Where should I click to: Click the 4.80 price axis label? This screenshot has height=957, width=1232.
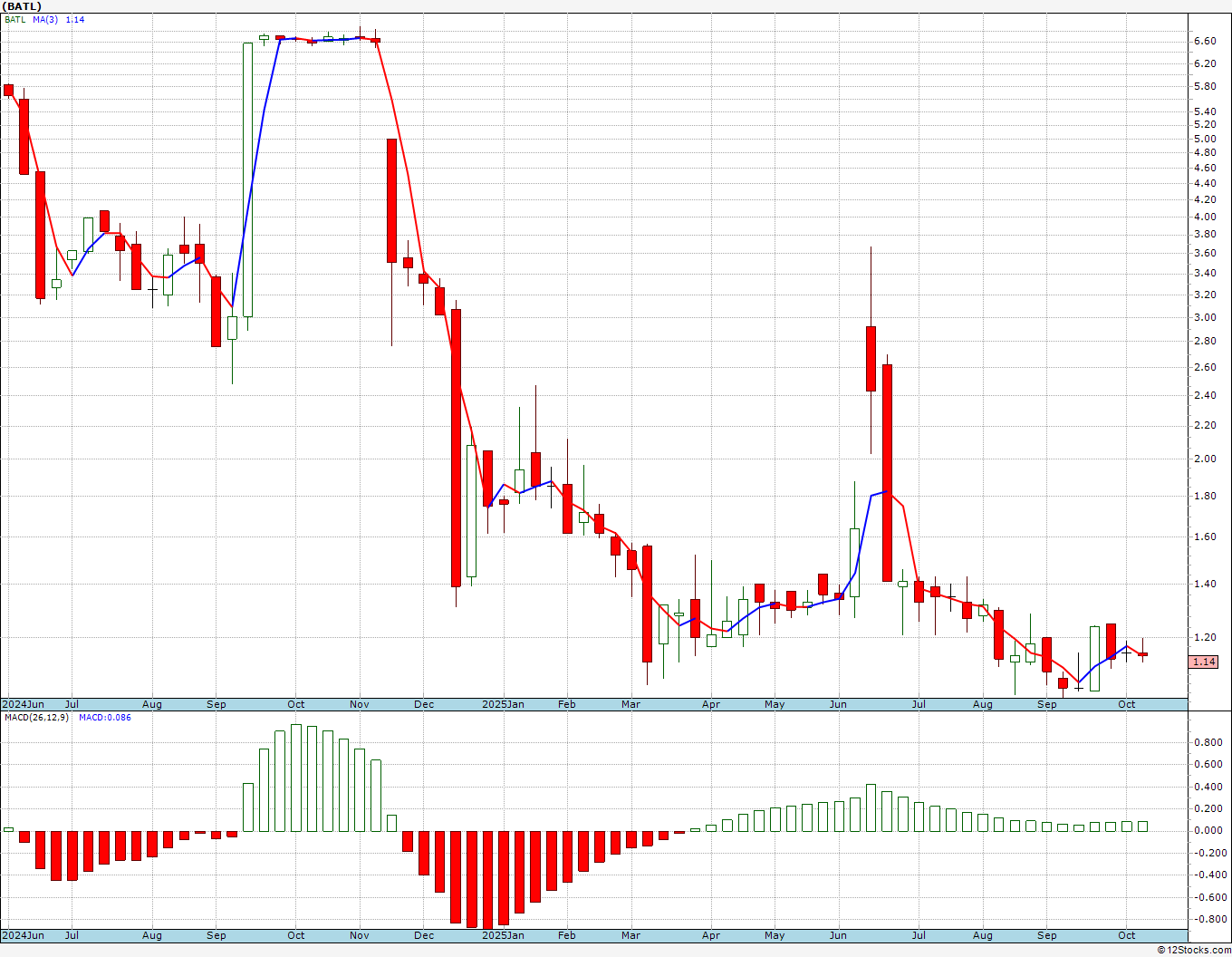point(1205,152)
